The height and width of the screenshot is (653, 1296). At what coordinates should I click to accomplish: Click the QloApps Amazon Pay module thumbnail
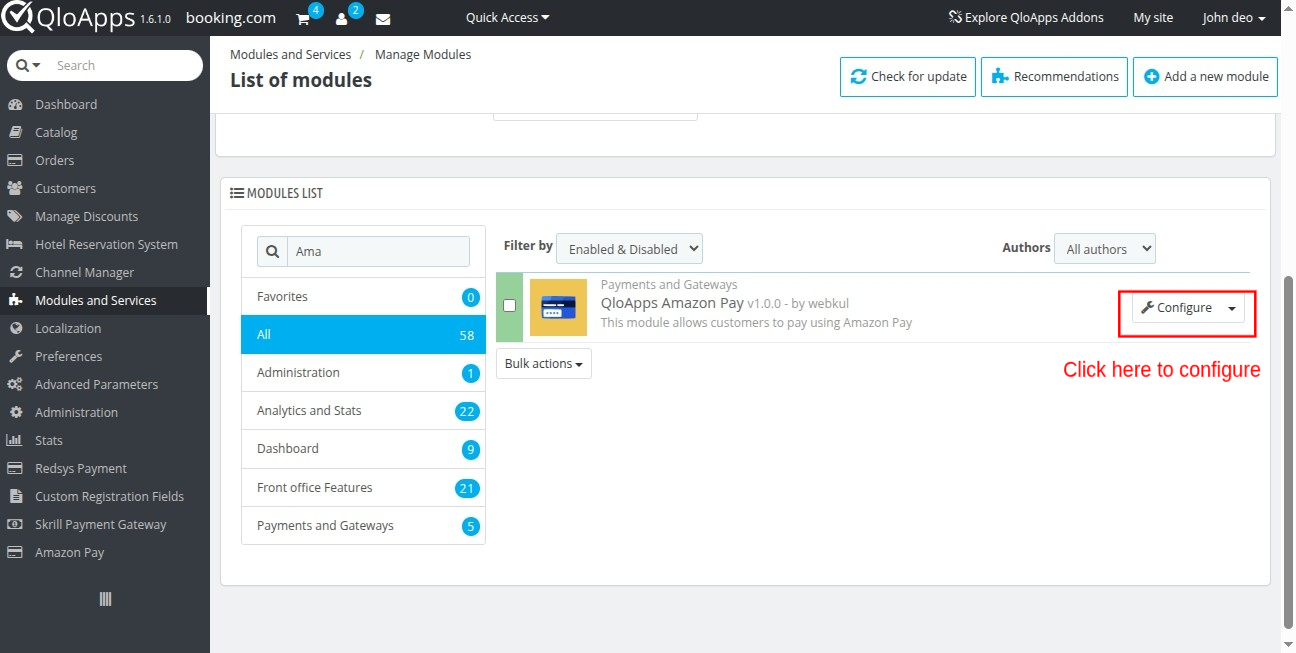(x=558, y=307)
